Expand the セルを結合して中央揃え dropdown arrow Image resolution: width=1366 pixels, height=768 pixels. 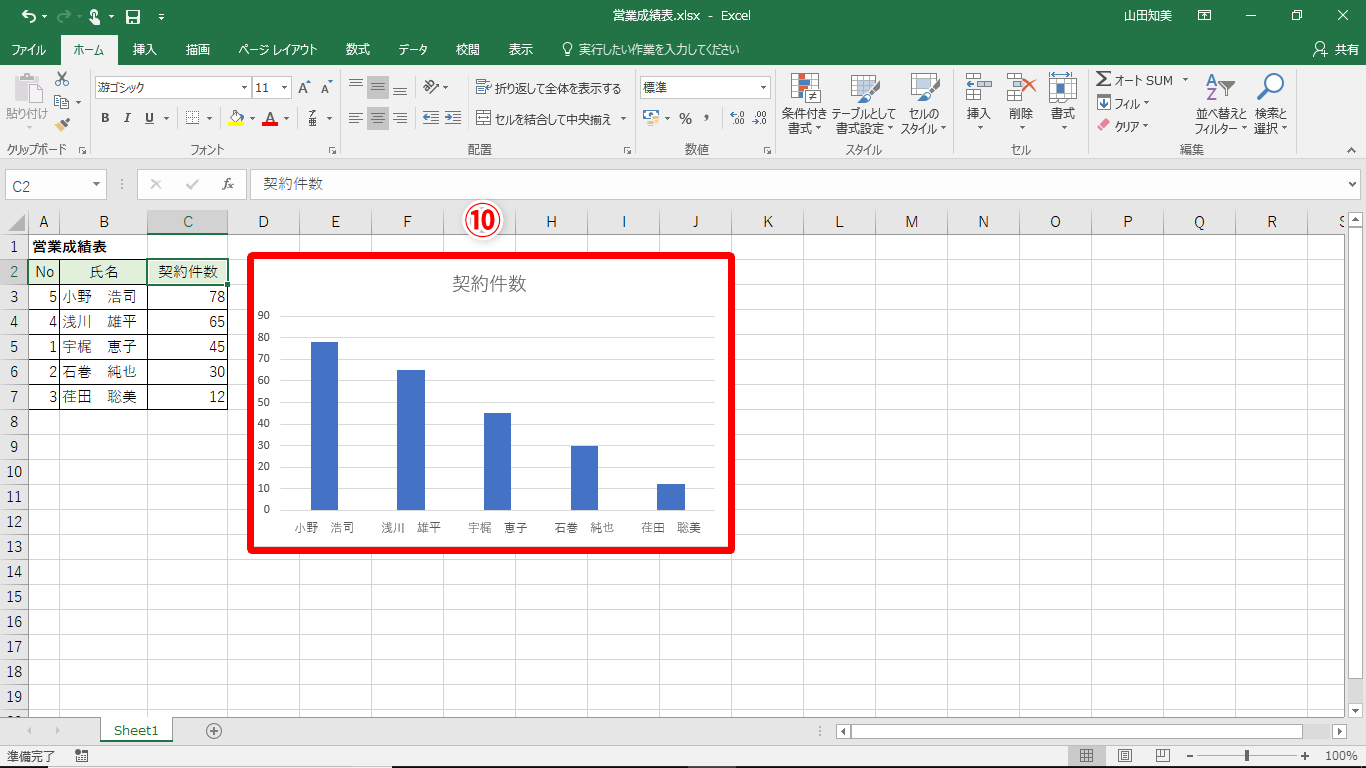[x=624, y=118]
